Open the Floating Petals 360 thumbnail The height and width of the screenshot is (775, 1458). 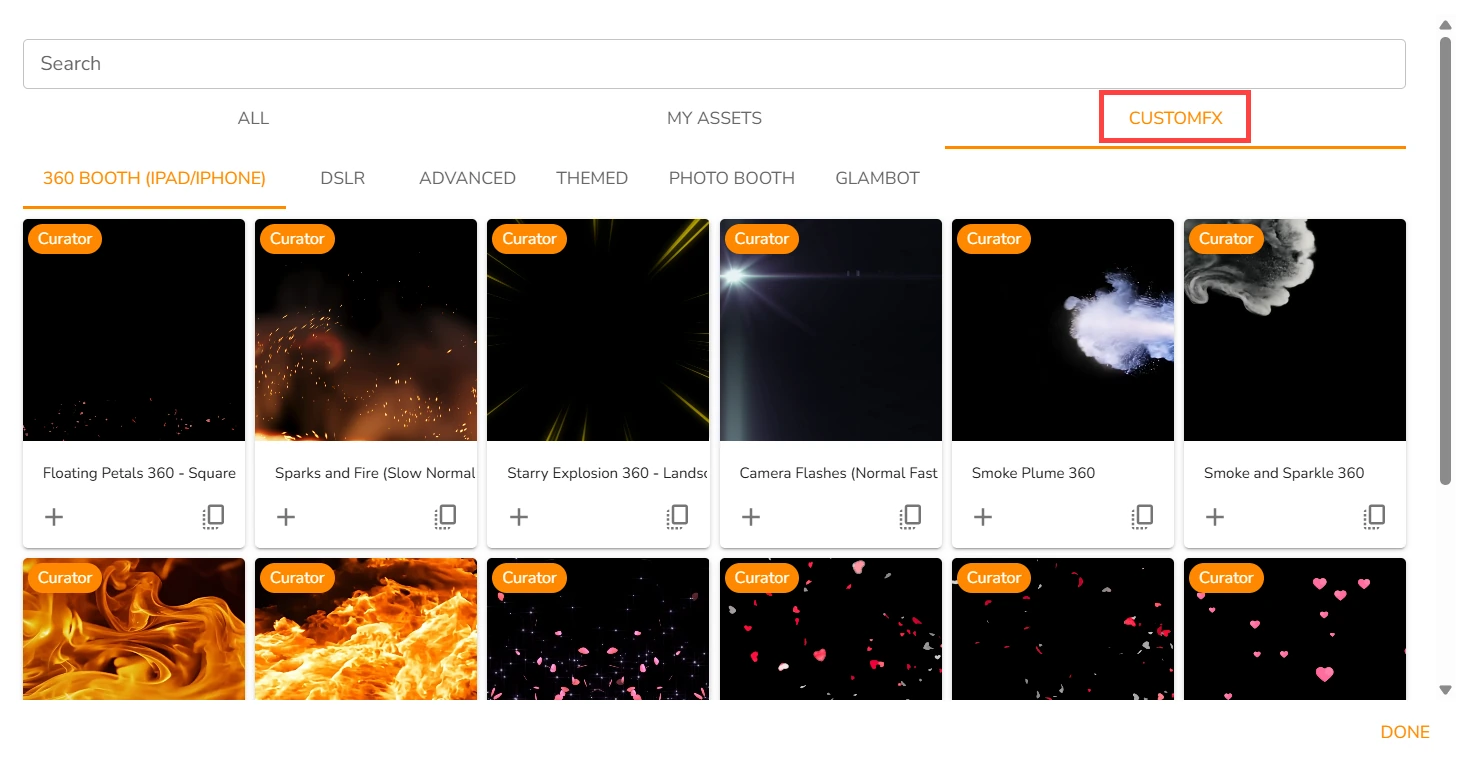(134, 330)
